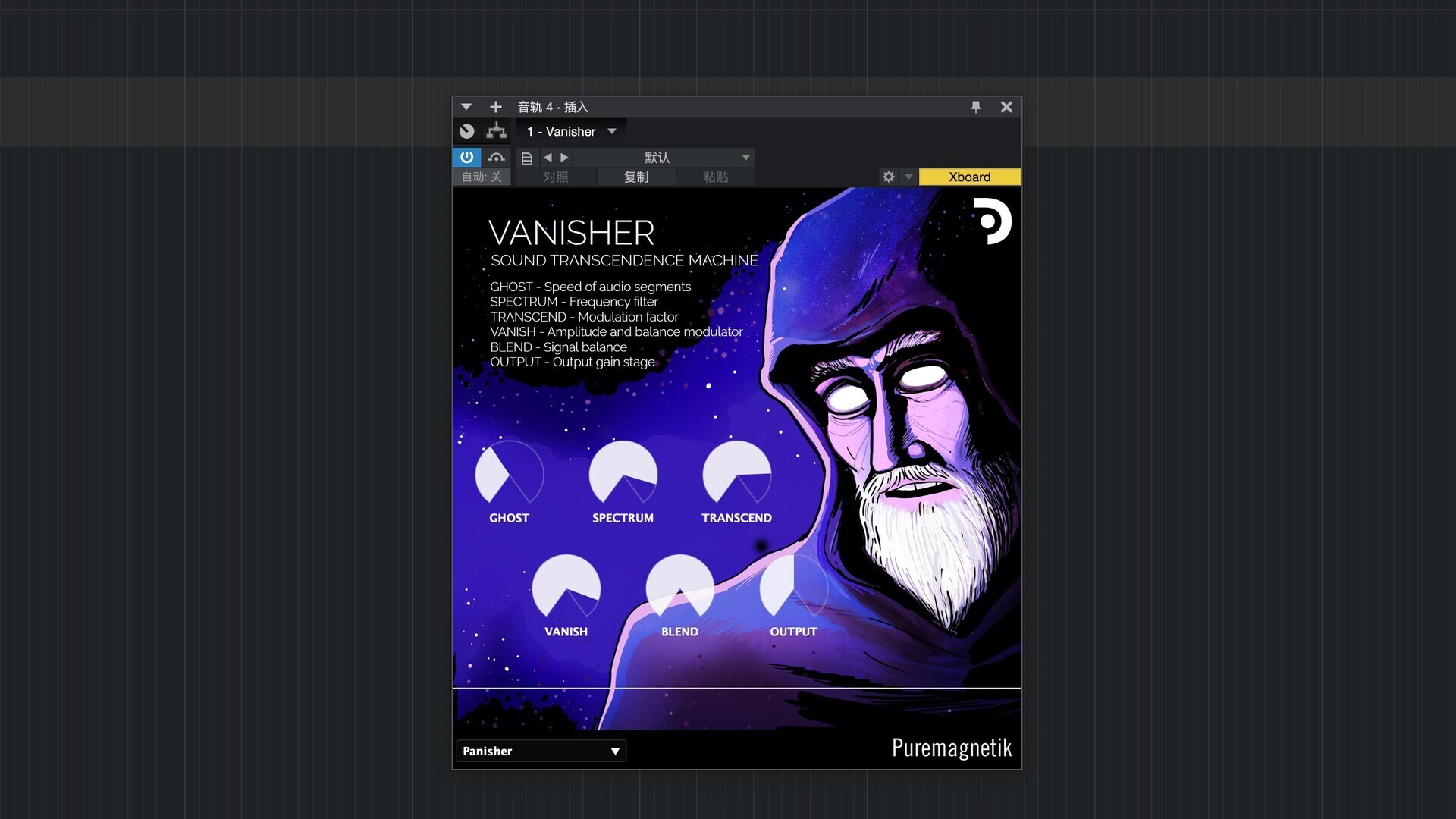Click the VANISH knob
Screen dimensions: 1456x819
tap(566, 588)
